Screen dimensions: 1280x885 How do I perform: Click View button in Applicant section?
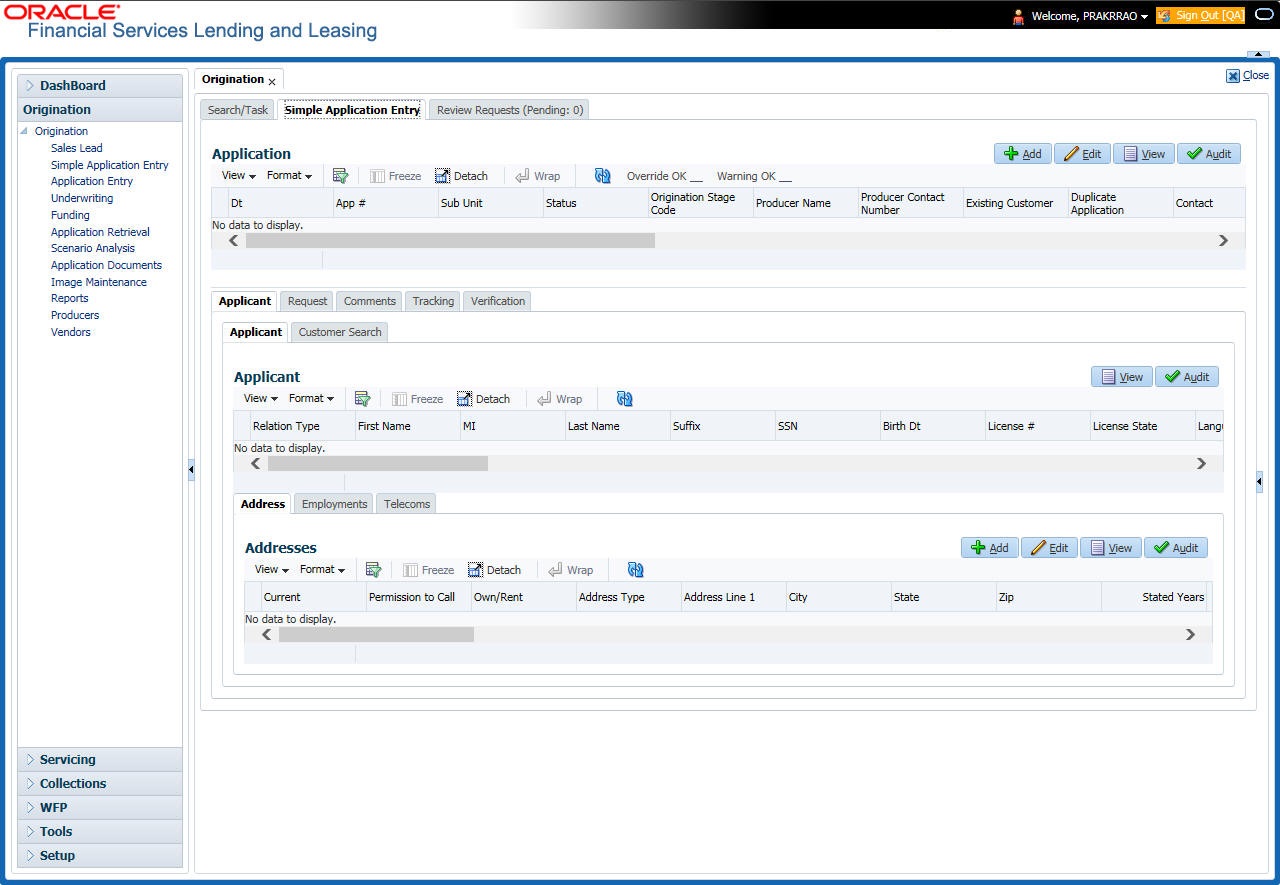pyautogui.click(x=1122, y=377)
